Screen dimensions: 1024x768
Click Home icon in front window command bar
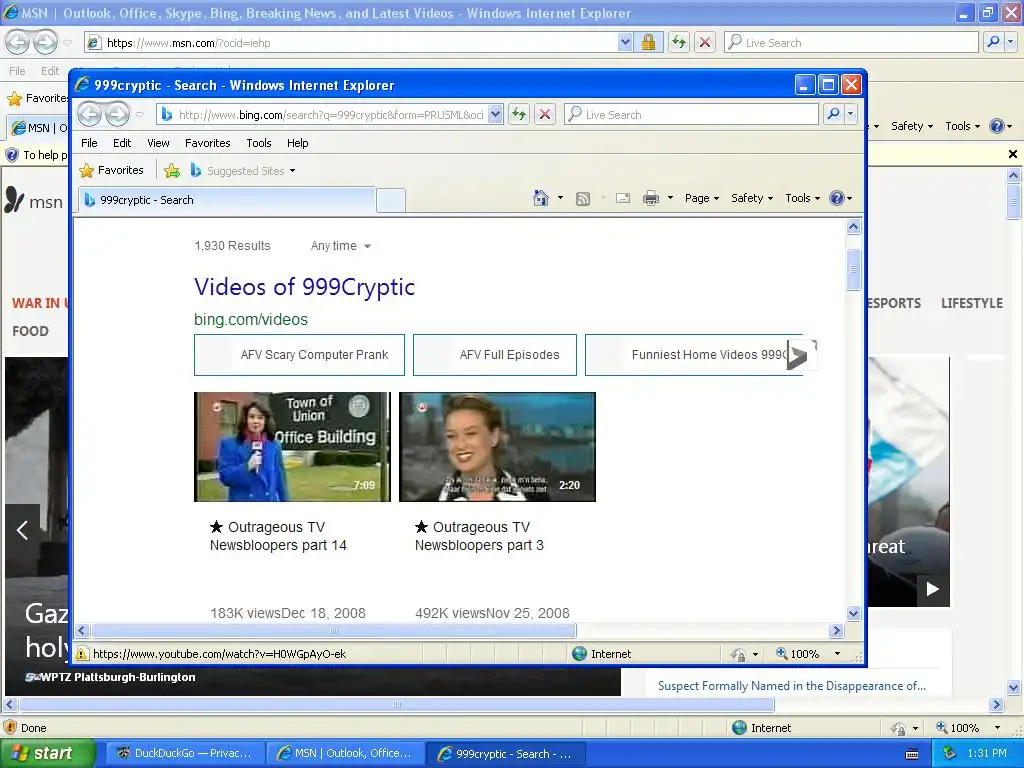pos(541,198)
